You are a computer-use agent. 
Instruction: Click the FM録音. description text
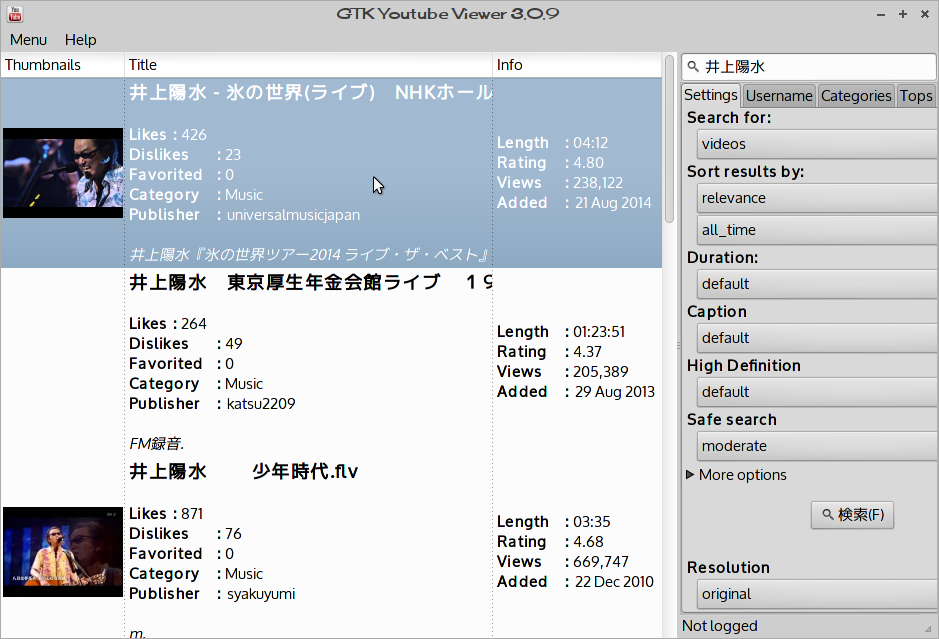pos(156,444)
